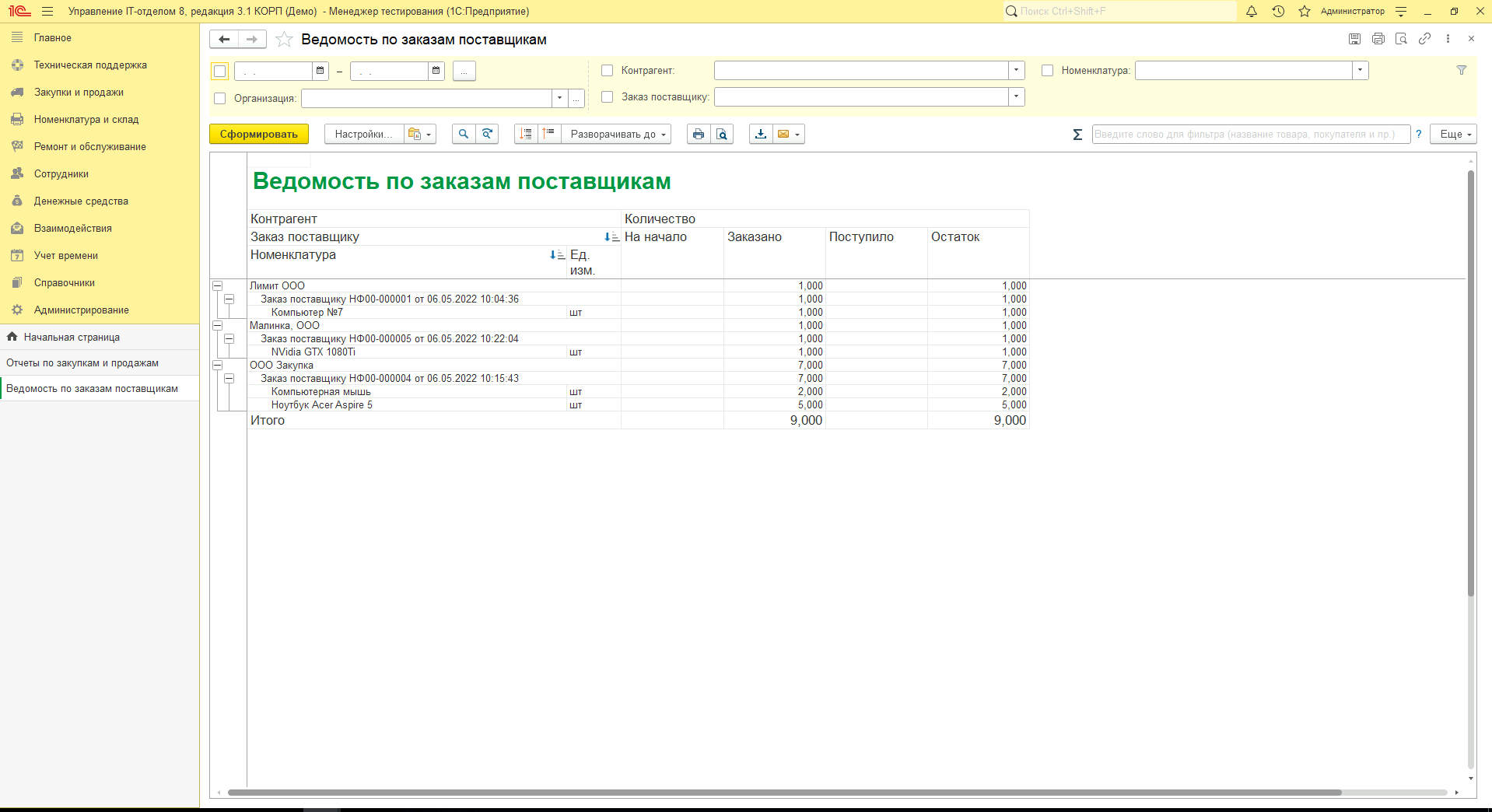Viewport: 1492px width, 812px height.
Task: Open the Разворачивать до dropdown
Action: (x=617, y=135)
